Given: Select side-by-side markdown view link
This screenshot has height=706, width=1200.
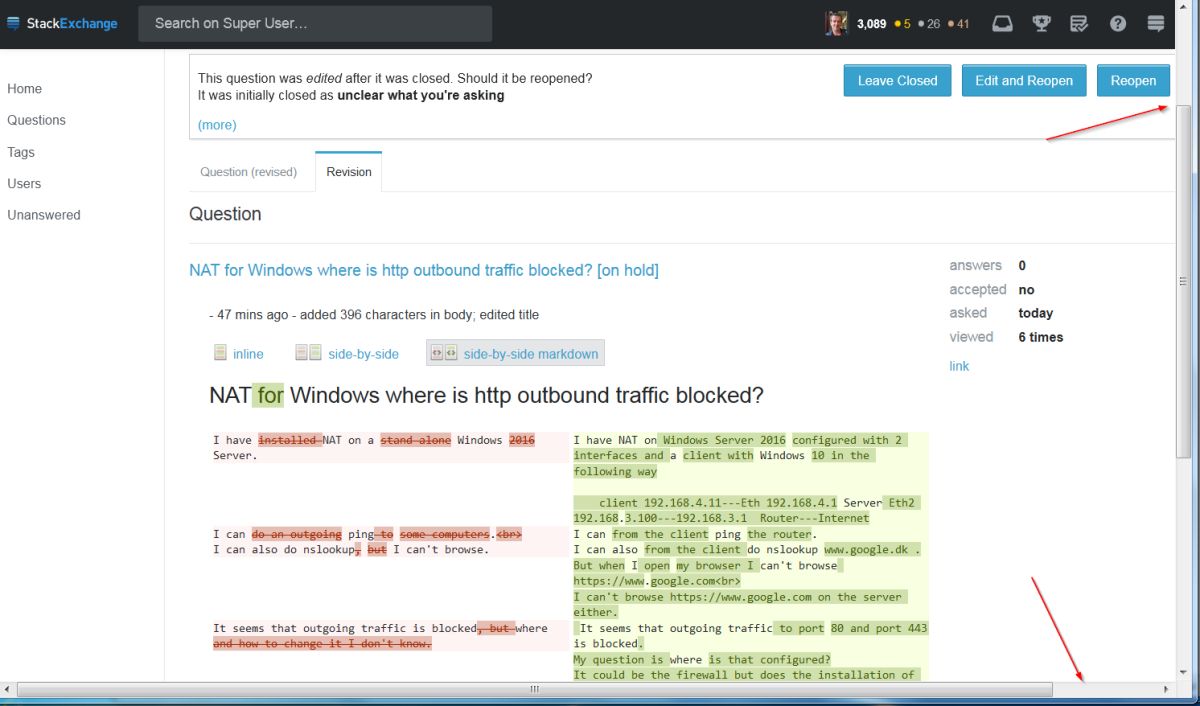Looking at the screenshot, I should tap(531, 354).
